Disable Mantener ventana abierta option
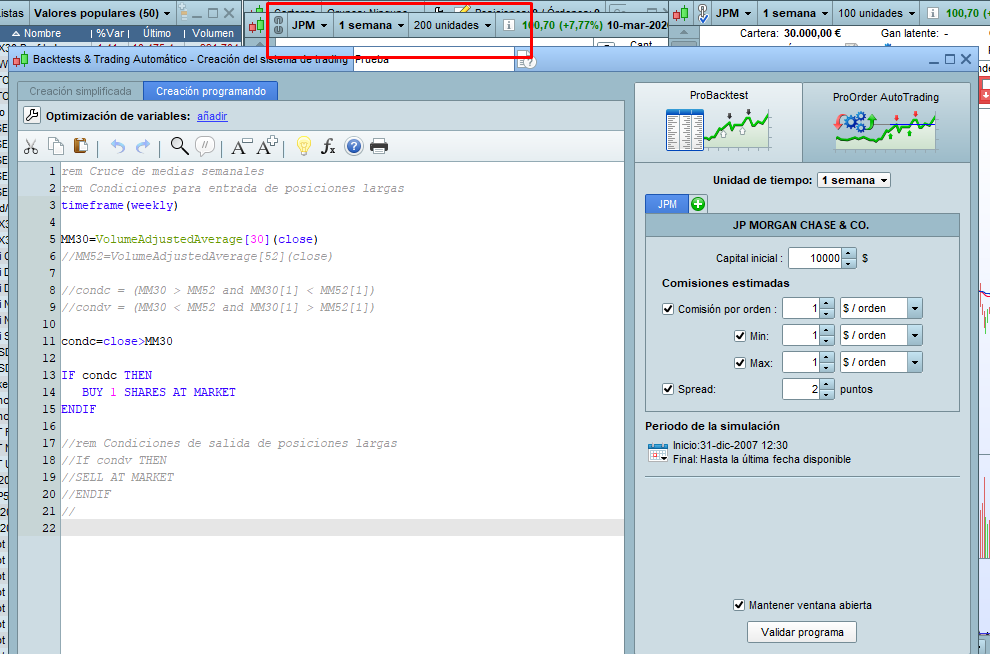 739,605
